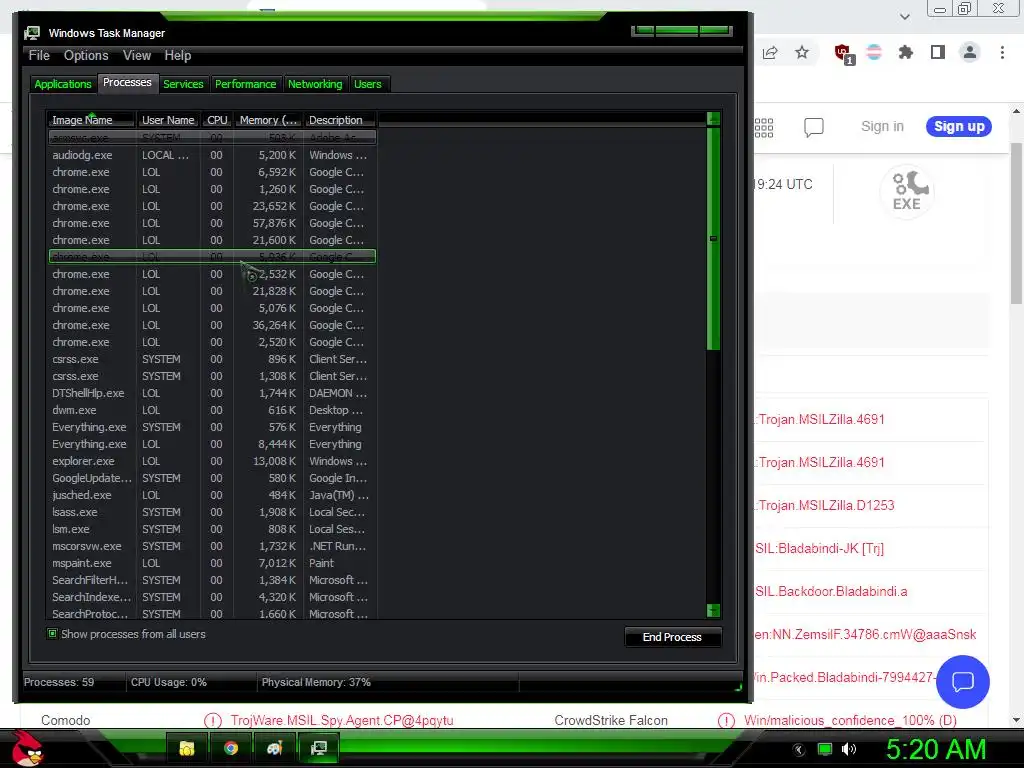Toggle Show processes from all users
1024x768 pixels.
coord(52,633)
